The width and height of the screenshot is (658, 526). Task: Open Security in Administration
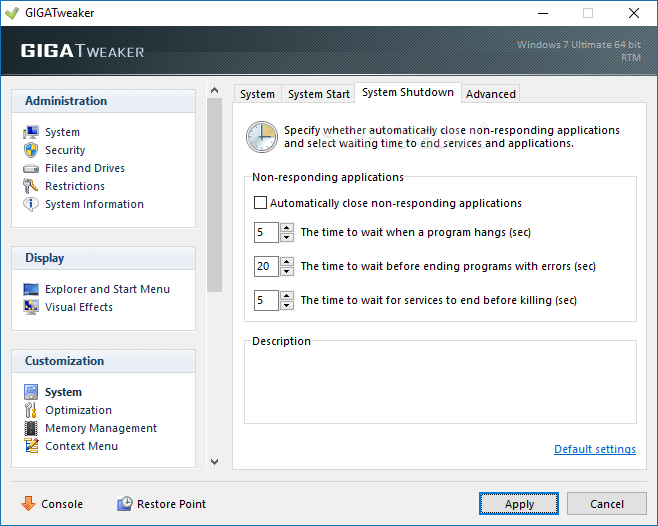[x=65, y=150]
